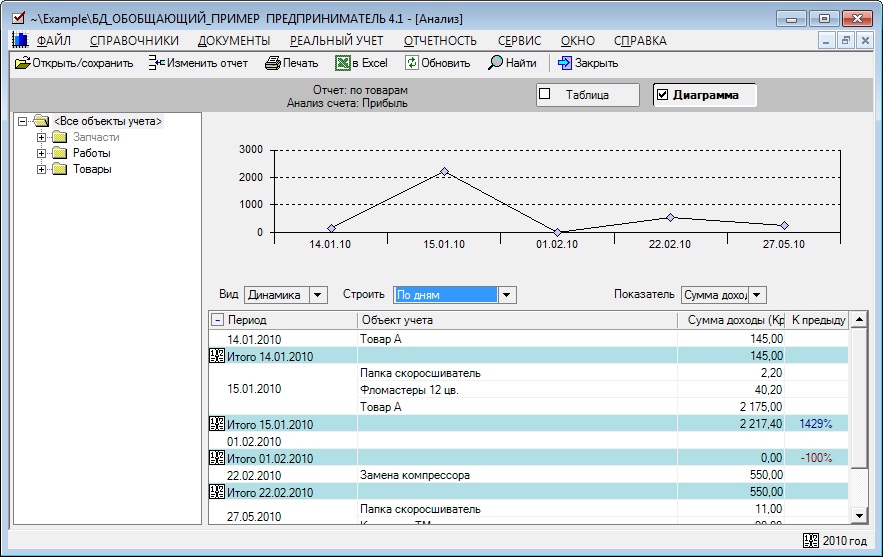Screen dimensions: 883x557
Task: Open the Показатель dropdown
Action: (x=757, y=295)
